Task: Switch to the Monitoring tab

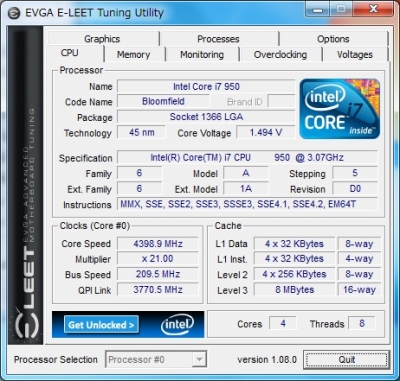Action: click(x=202, y=54)
